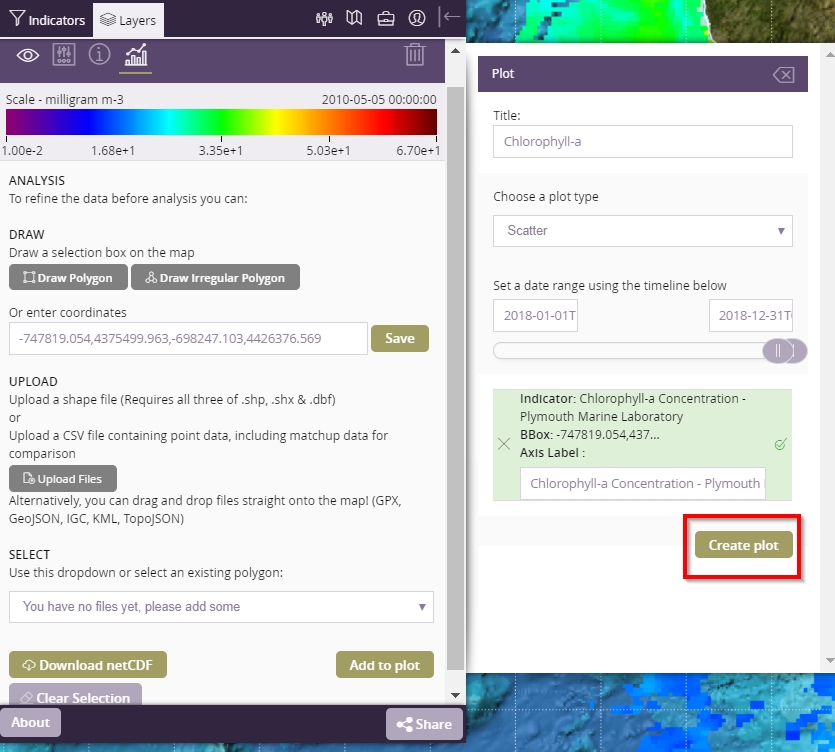Click the 'Scale - milligram m-3' label
This screenshot has height=752, width=835.
(64, 100)
